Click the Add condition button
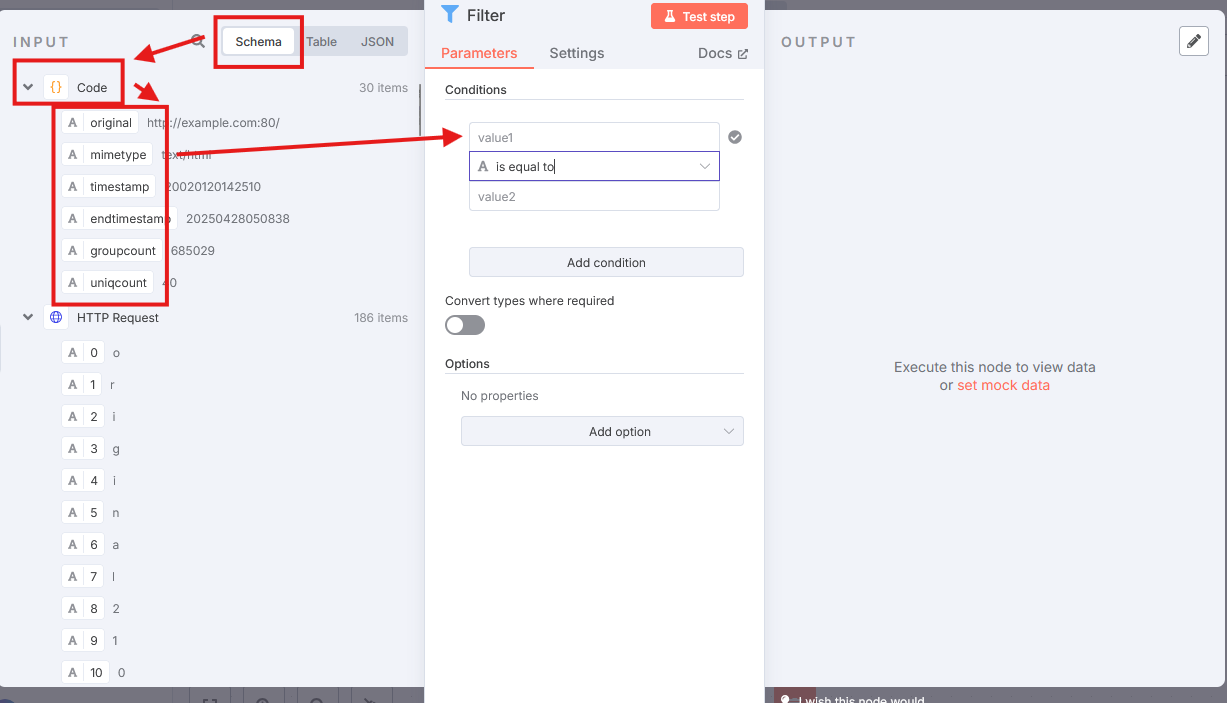1227x703 pixels. tap(606, 263)
